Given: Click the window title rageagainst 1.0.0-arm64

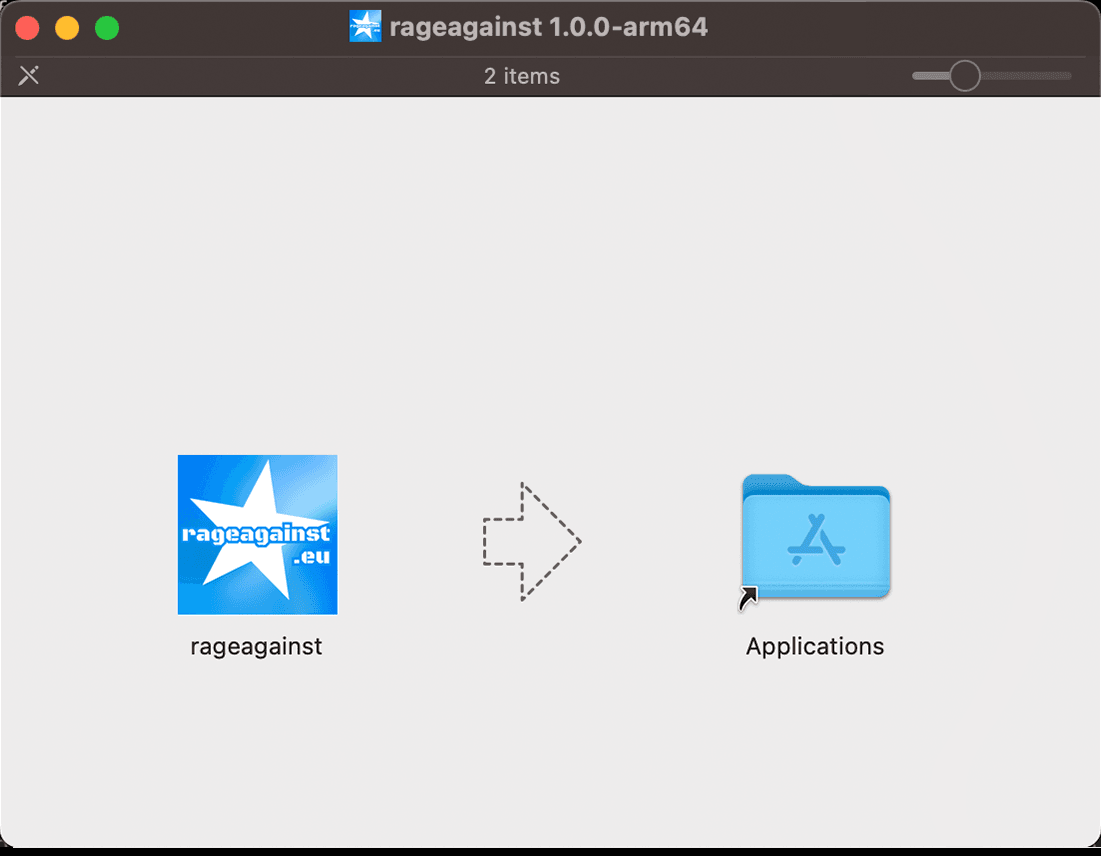Looking at the screenshot, I should click(548, 27).
